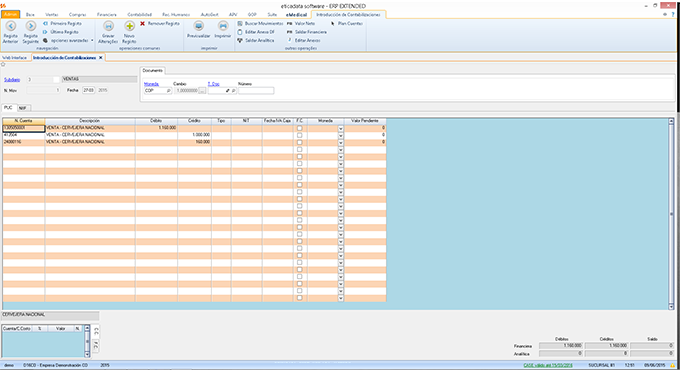The height and width of the screenshot is (370, 680).
Task: Click the Número input field
Action: click(x=256, y=91)
